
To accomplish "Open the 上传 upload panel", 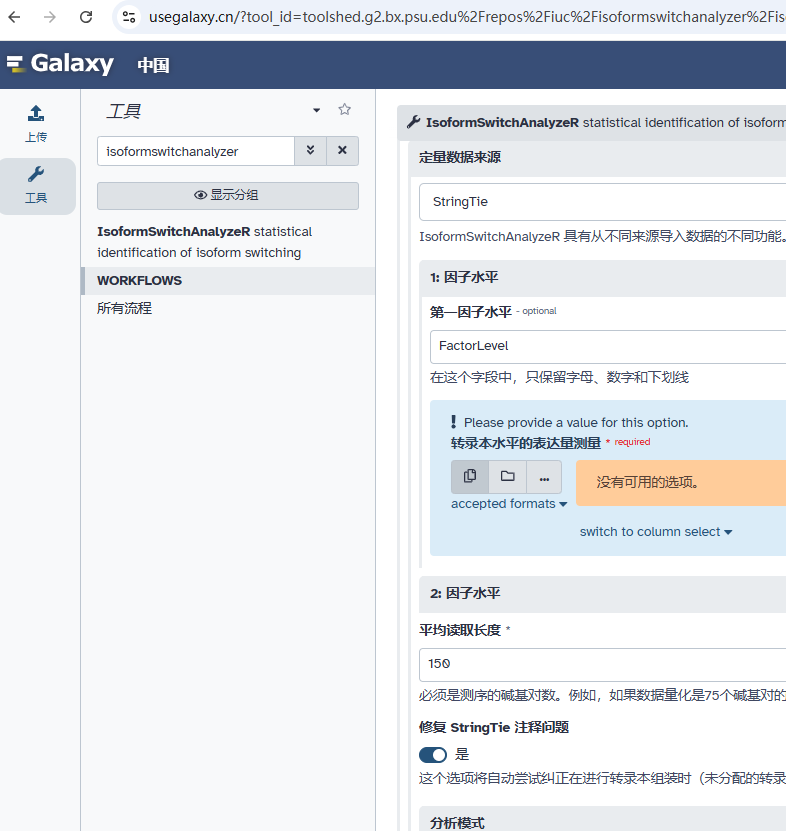I will pos(36,124).
